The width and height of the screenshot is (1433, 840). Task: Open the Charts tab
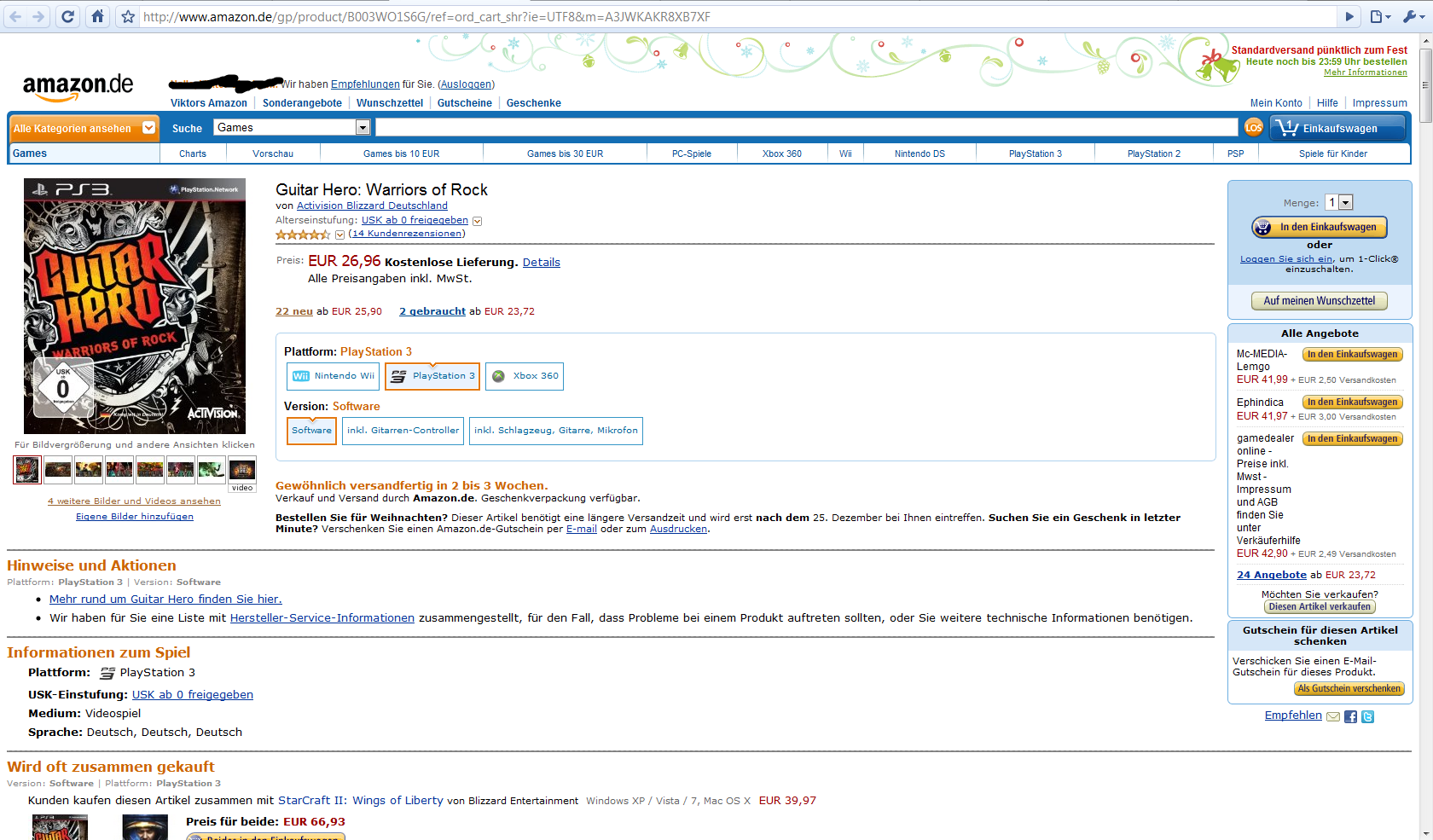click(193, 154)
